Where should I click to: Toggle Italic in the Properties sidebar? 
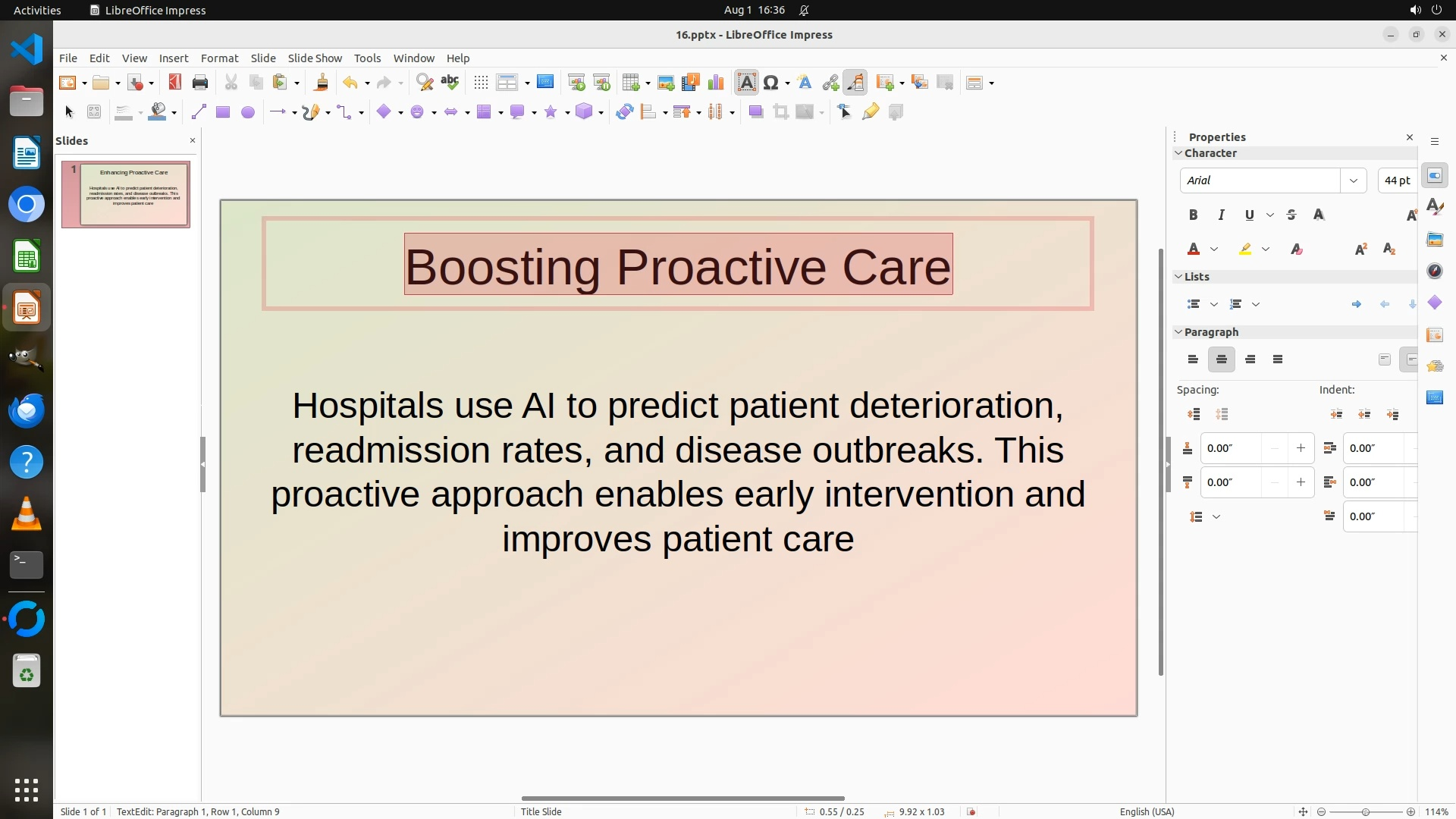[x=1221, y=215]
